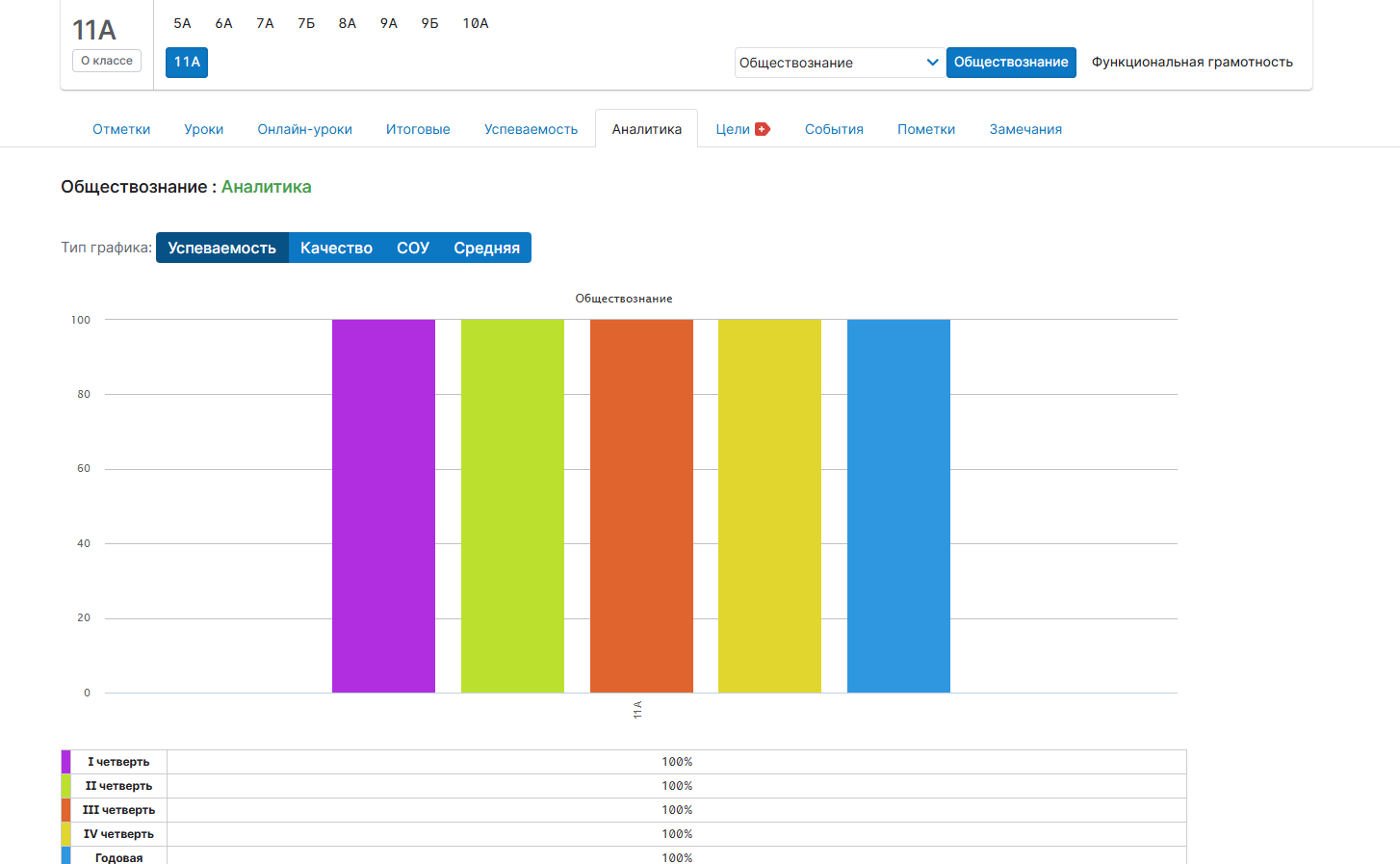1400x864 pixels.
Task: Go to the Онлайн-уроки tab
Action: click(305, 129)
